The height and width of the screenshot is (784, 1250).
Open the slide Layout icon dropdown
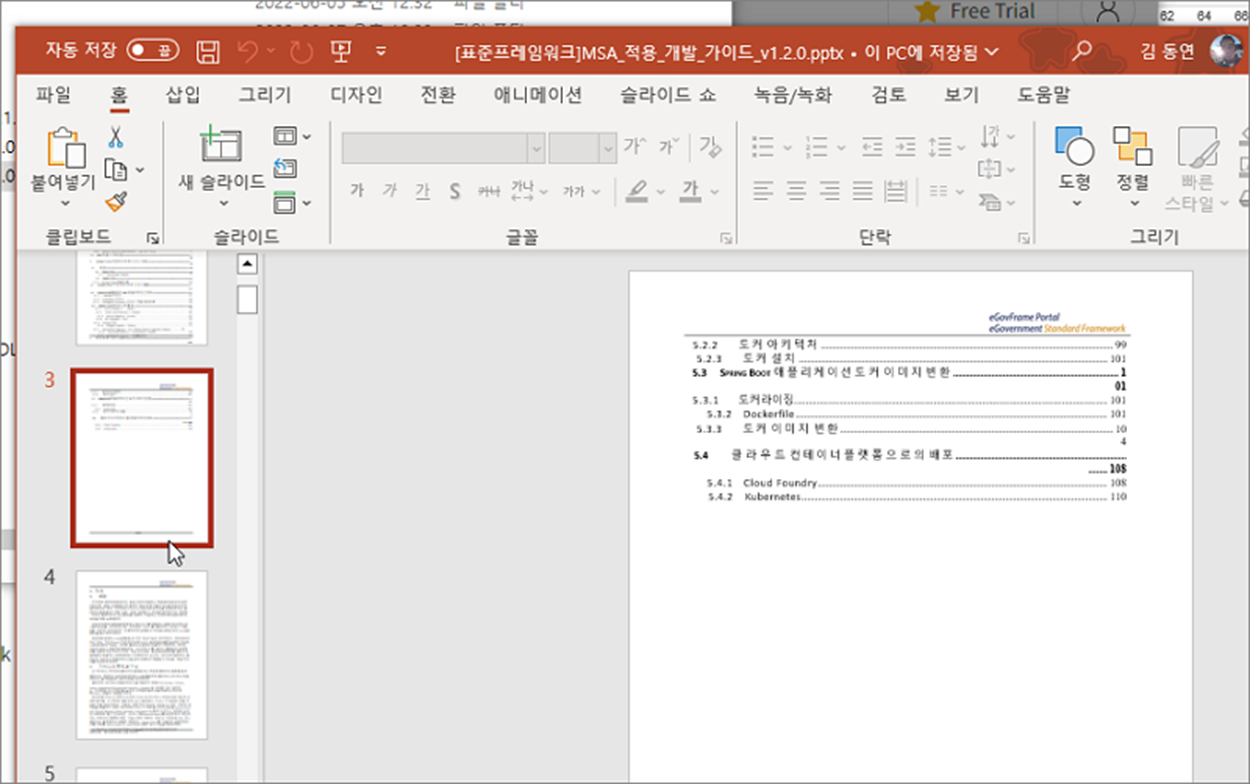point(292,136)
